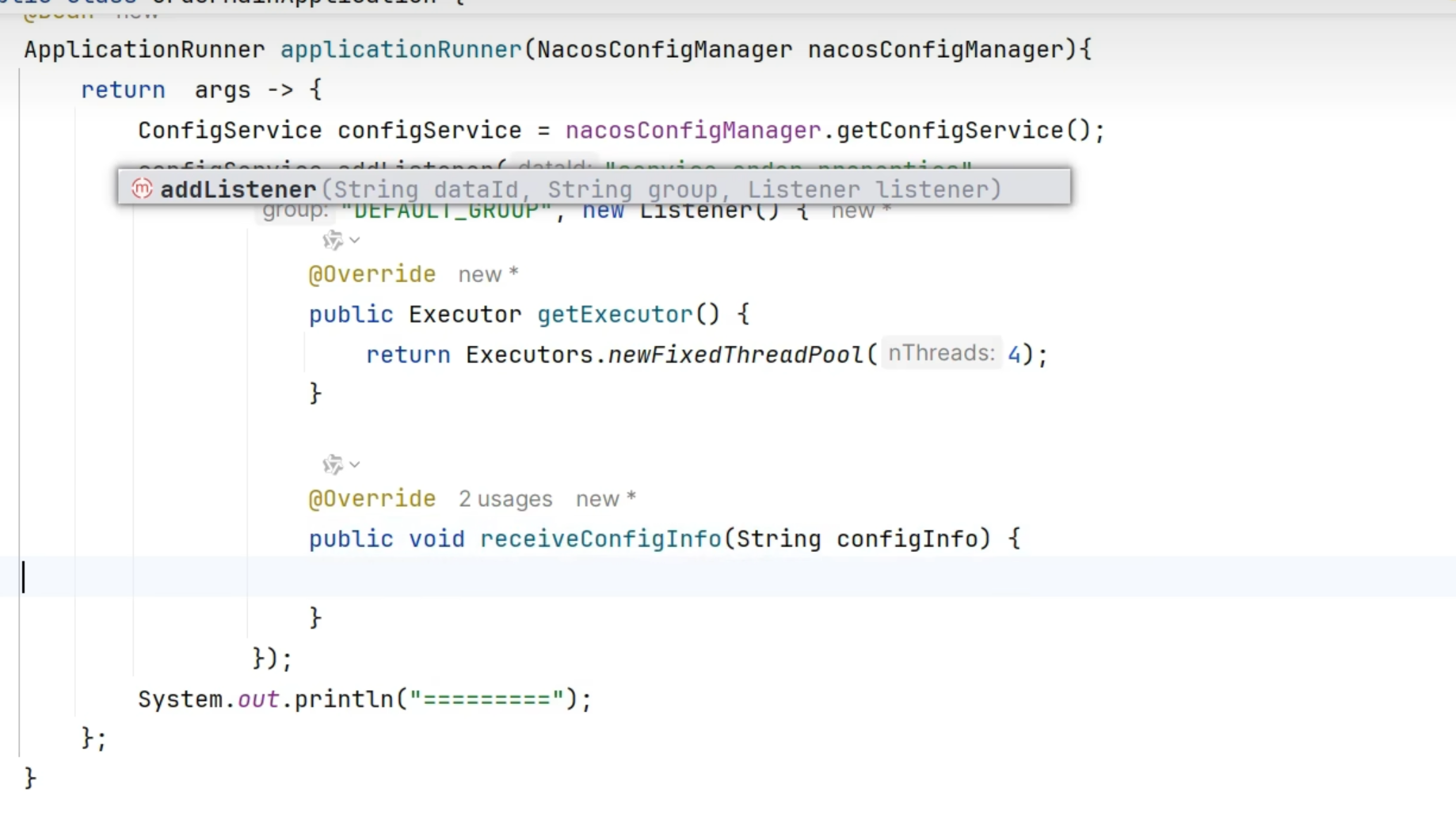
Task: Click the empty line inside receiveConfigInfo body
Action: (634, 577)
